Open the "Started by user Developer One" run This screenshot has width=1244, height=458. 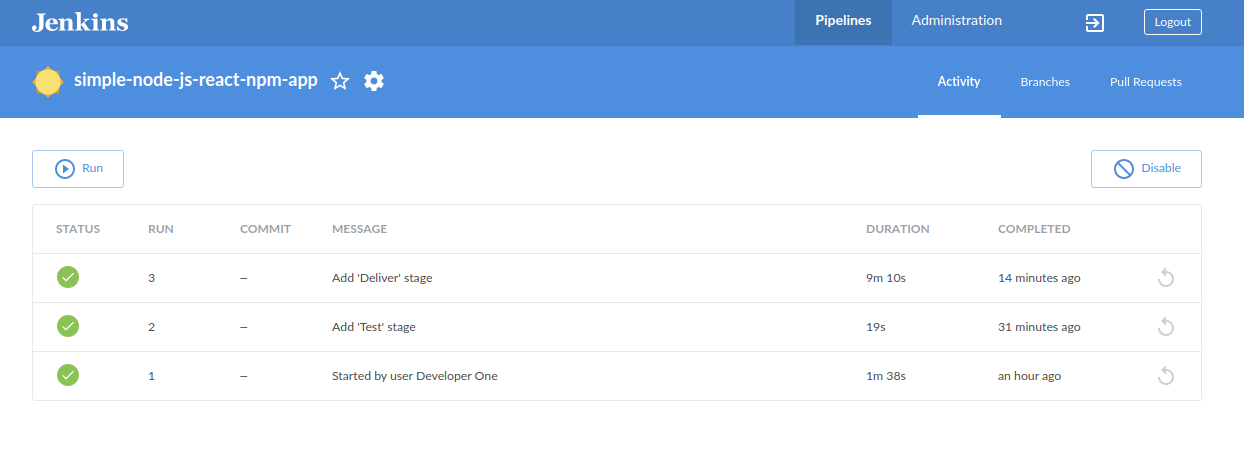tap(415, 376)
